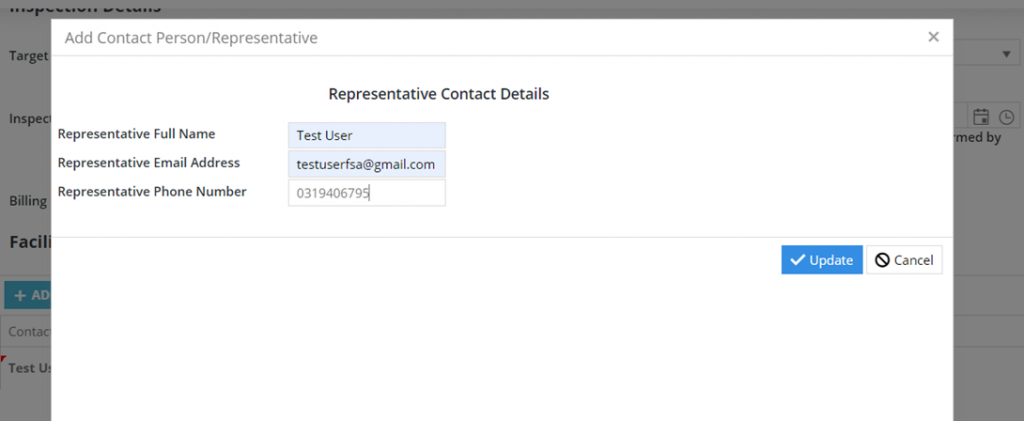Click the red corner marker in grid cell

coord(3,358)
